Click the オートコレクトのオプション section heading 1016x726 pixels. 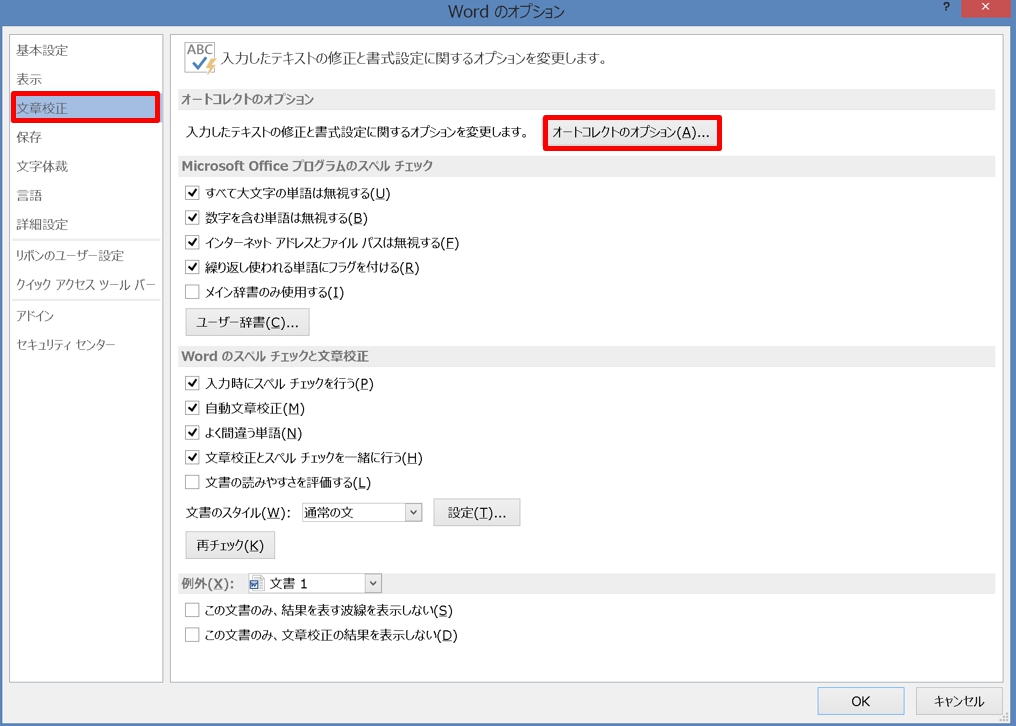pyautogui.click(x=248, y=99)
